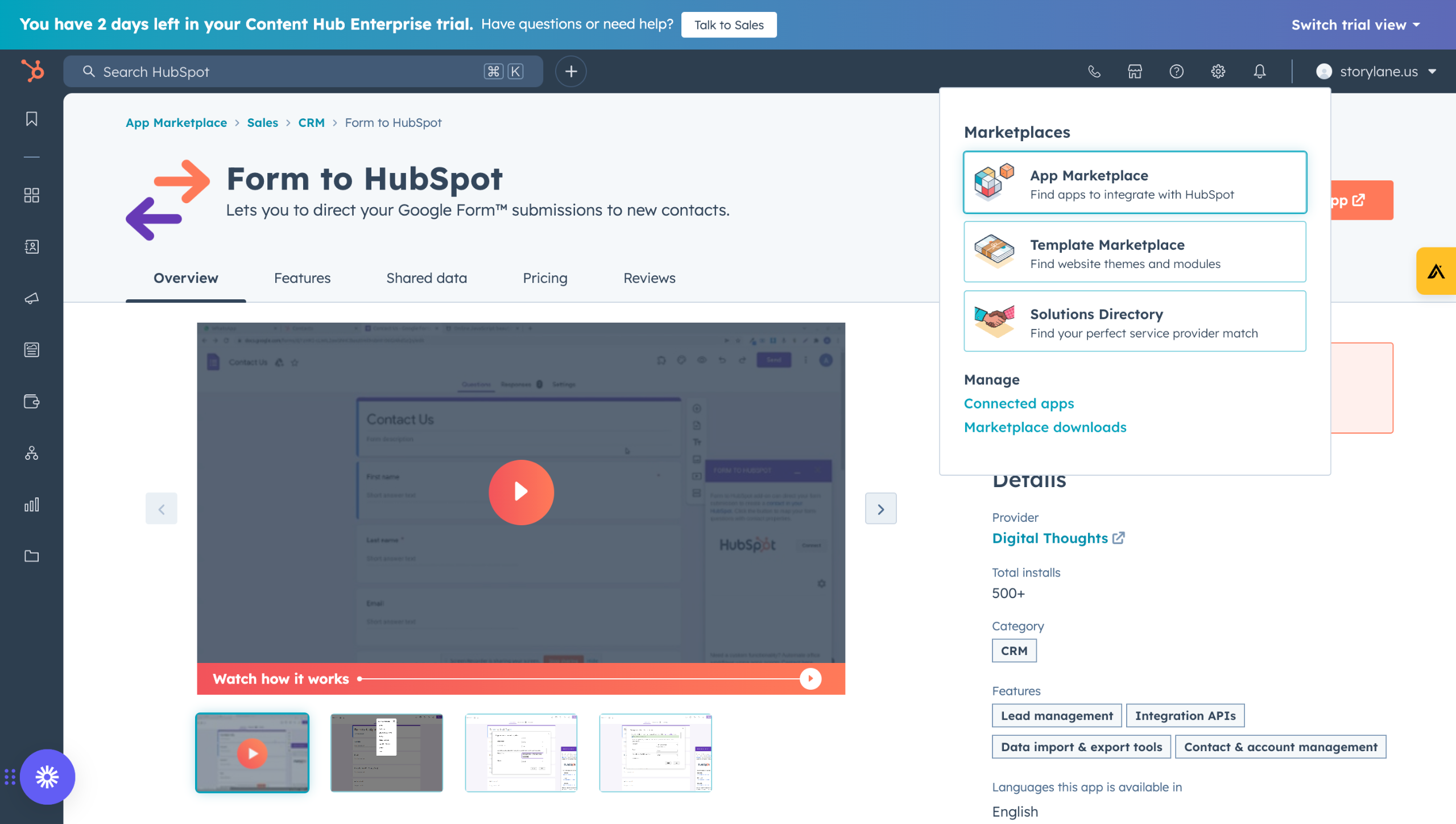This screenshot has width=1456, height=824.
Task: Open notifications bell icon
Action: (1259, 71)
